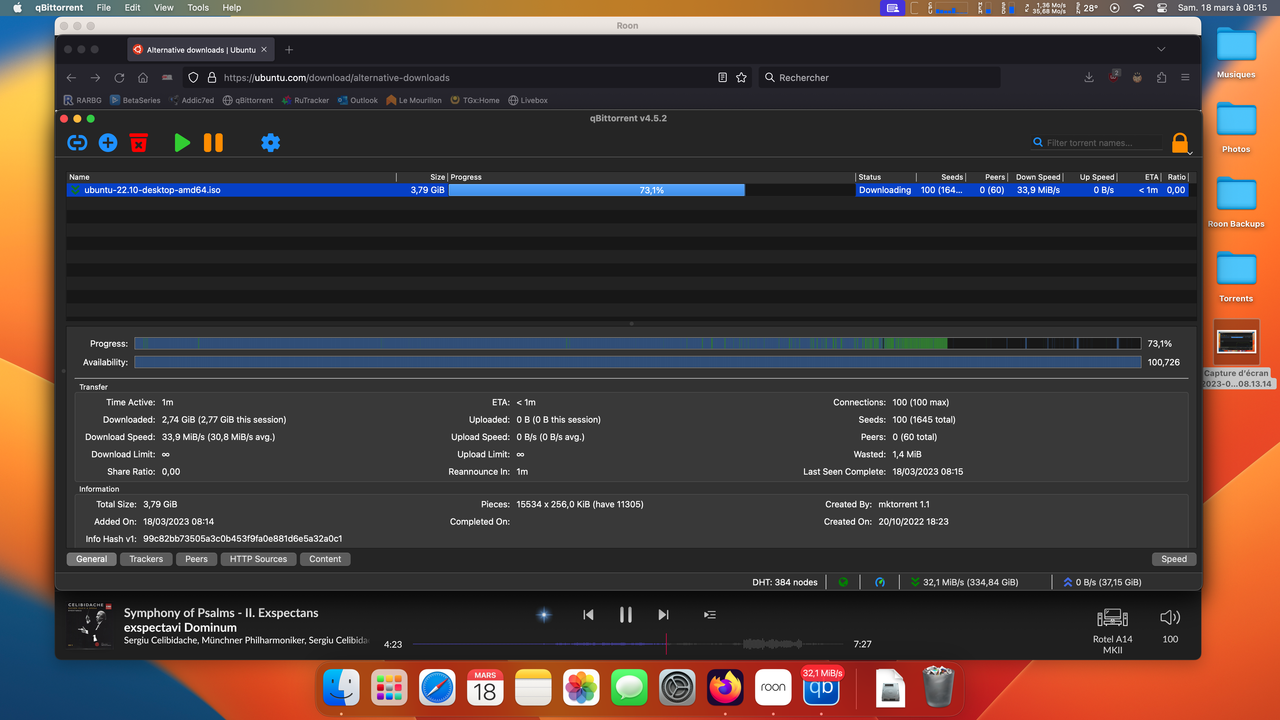The image size is (1280, 720).
Task: Open the Torrents folder on desktop
Action: 1236,275
